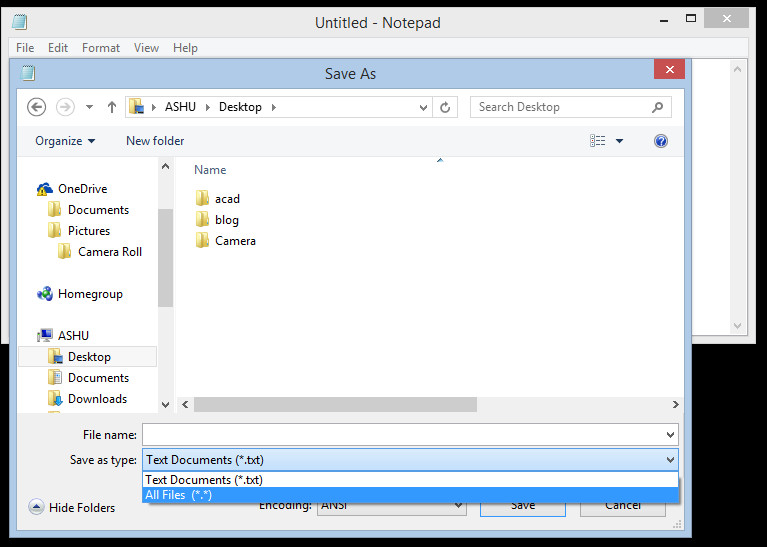
Task: Click the navigation pane scrollbar thumb
Action: (x=165, y=257)
